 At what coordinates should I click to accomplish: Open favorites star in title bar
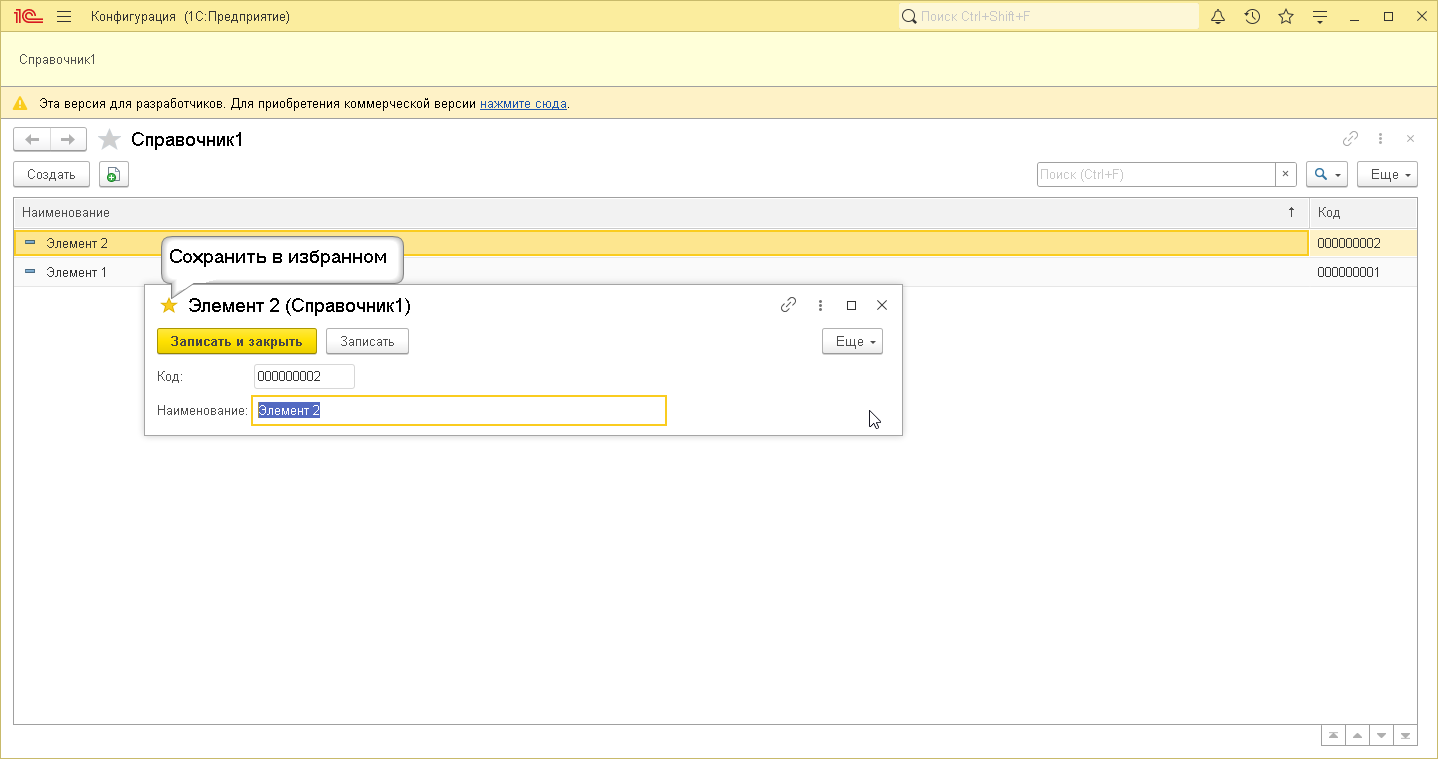(x=1286, y=17)
